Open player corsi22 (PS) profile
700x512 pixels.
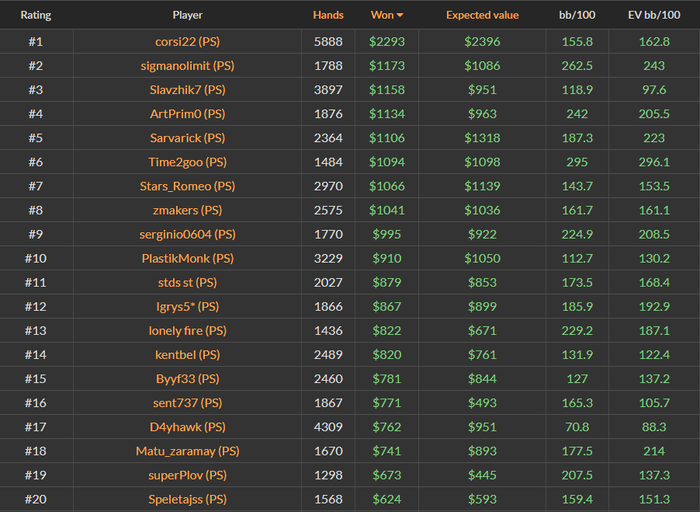(x=187, y=42)
